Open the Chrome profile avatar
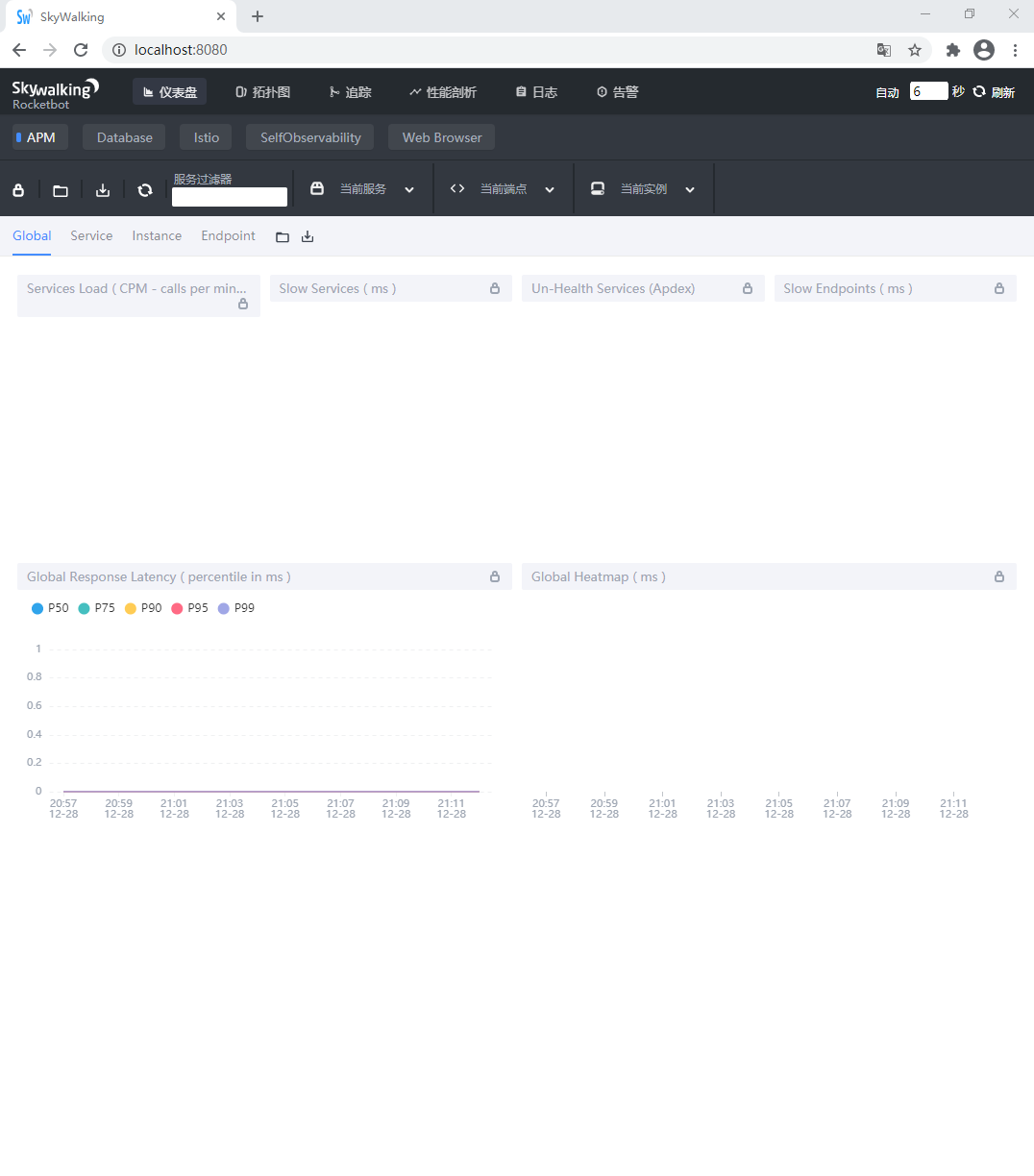 tap(983, 50)
